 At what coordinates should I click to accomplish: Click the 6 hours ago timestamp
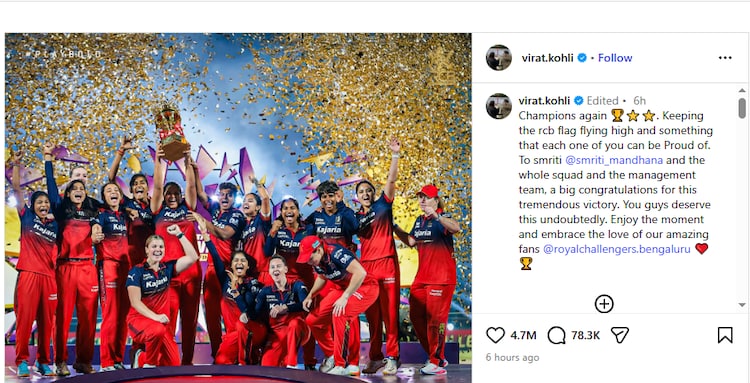tap(512, 358)
